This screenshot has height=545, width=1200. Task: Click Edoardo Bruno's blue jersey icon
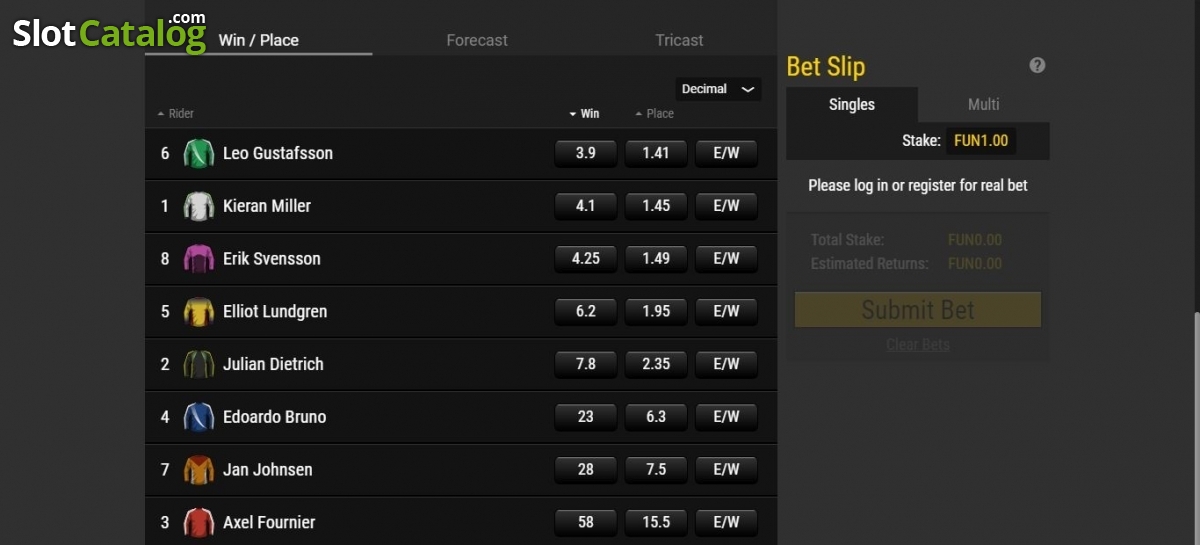tap(199, 417)
